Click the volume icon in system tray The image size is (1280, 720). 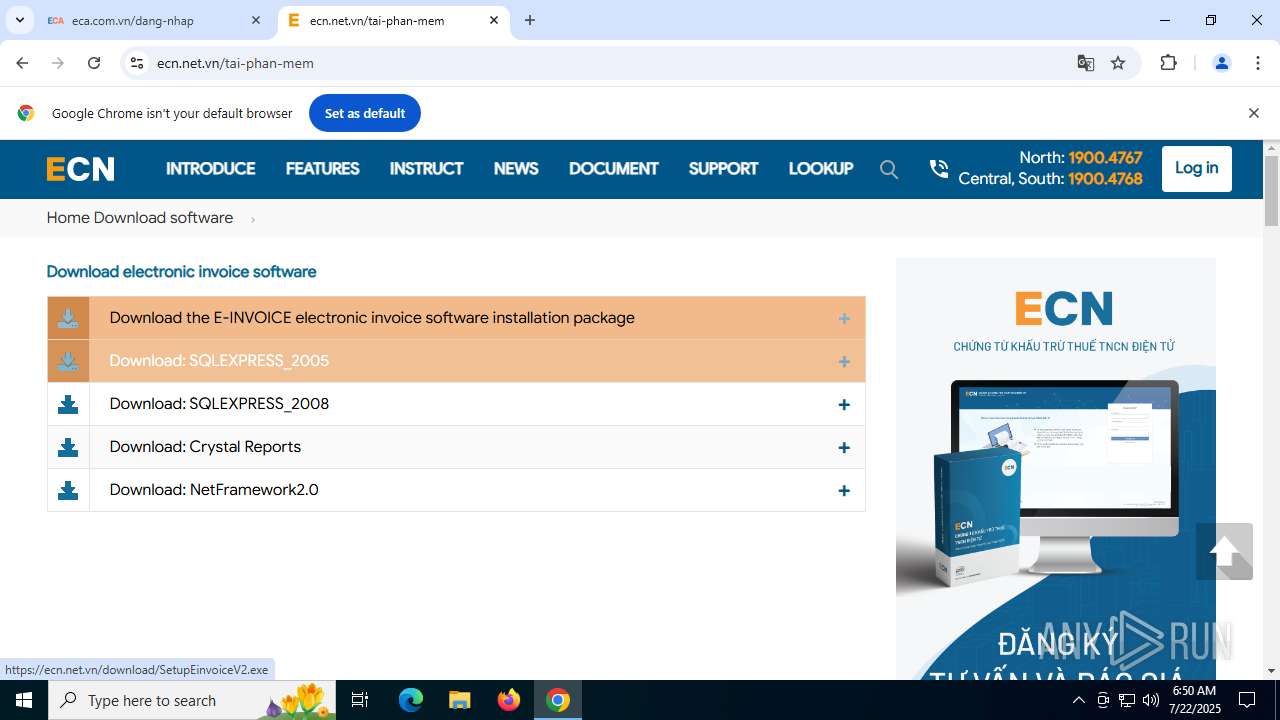coord(1151,700)
